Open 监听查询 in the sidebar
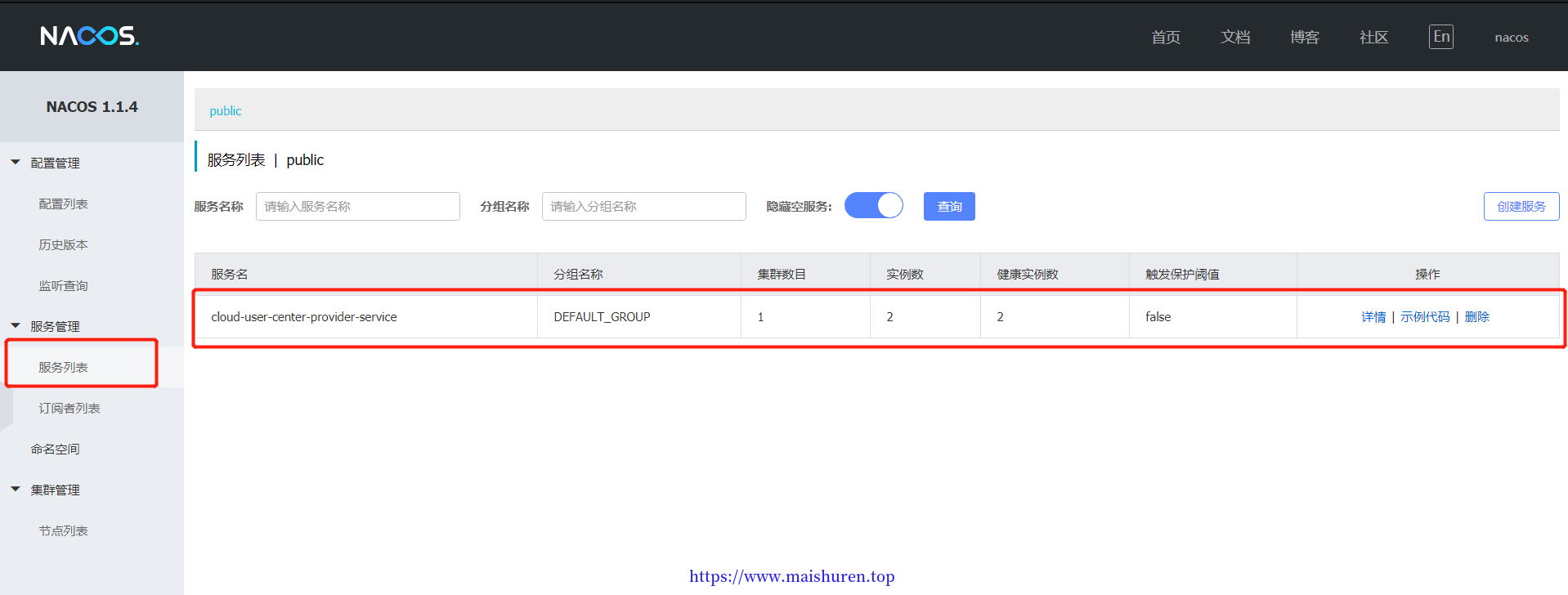Screen dimensions: 1568x595 63,285
